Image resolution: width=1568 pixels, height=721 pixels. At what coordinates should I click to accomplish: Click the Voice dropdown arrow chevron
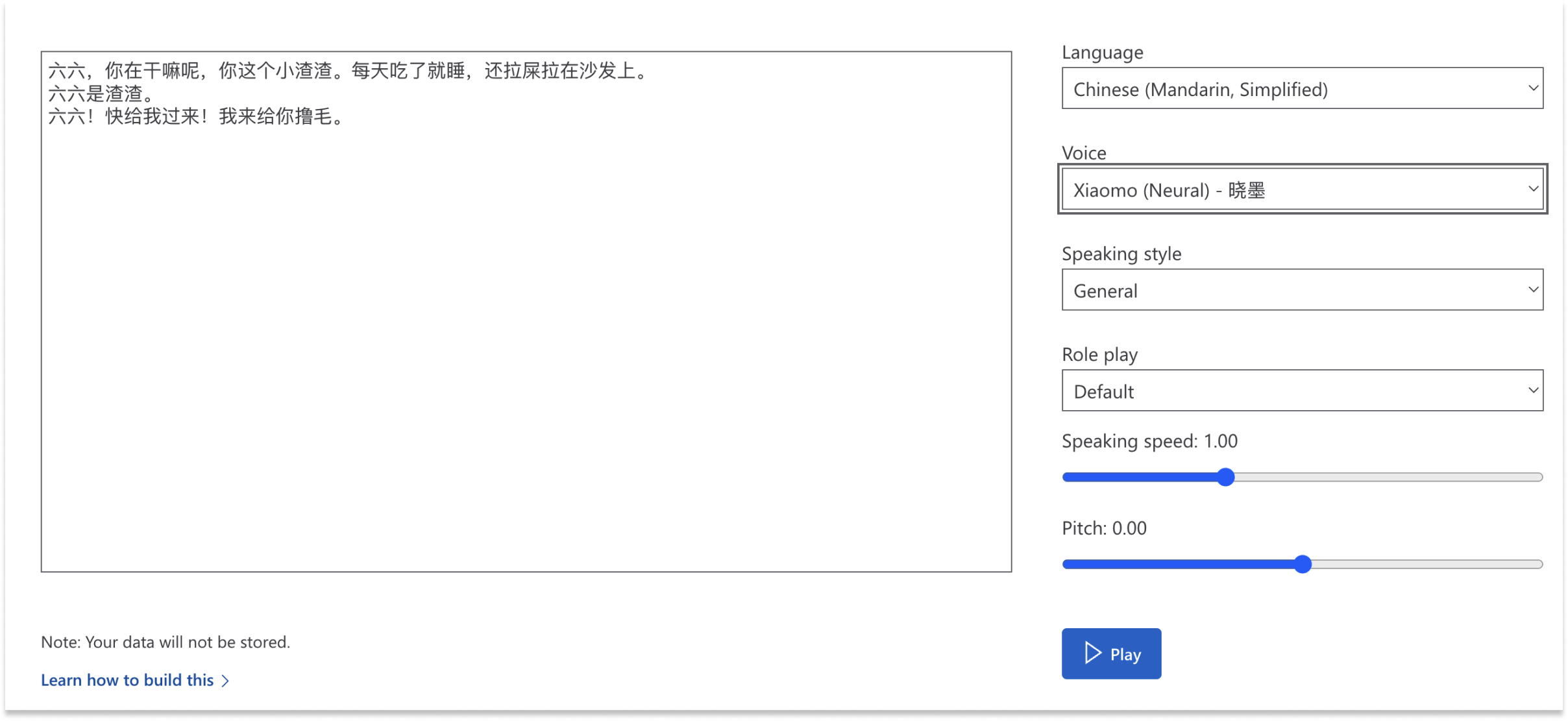click(x=1533, y=189)
